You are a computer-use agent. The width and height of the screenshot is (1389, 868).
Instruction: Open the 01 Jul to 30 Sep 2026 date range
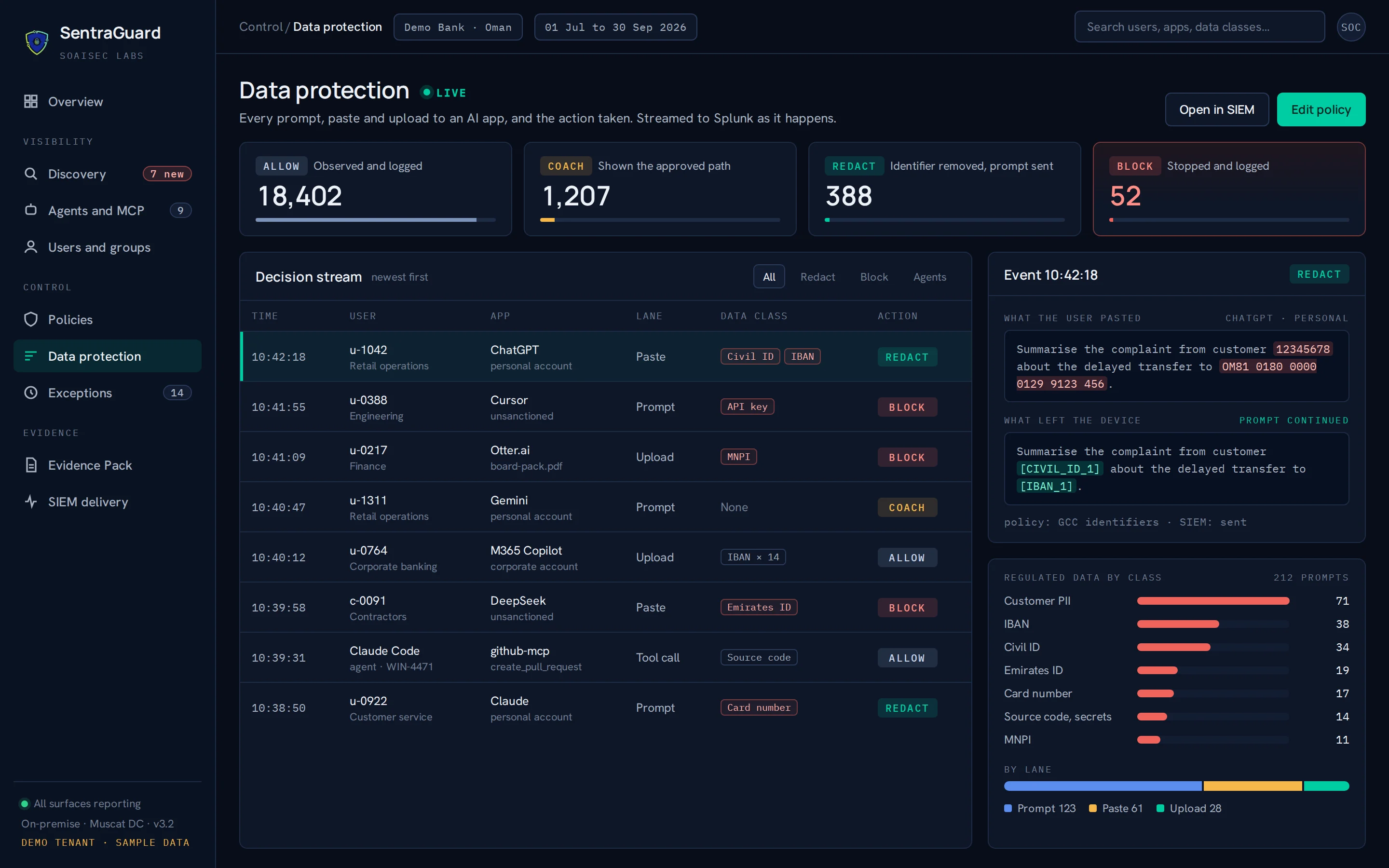[x=615, y=27]
